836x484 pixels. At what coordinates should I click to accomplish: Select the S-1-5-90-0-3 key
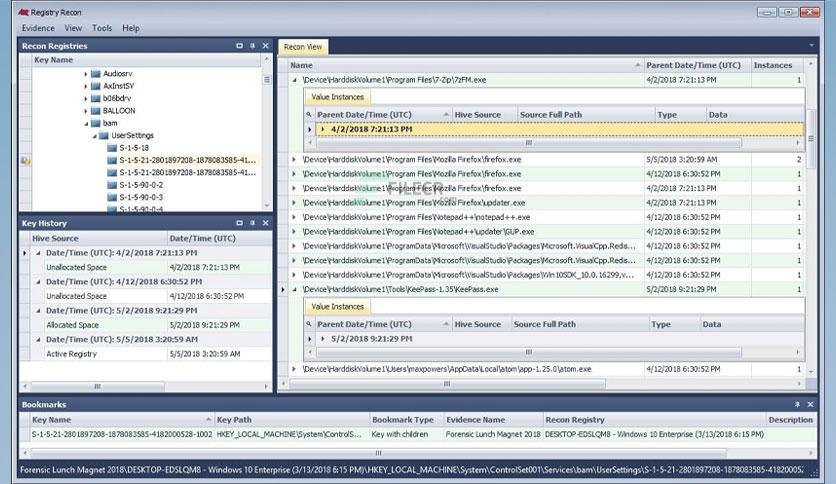(x=141, y=197)
